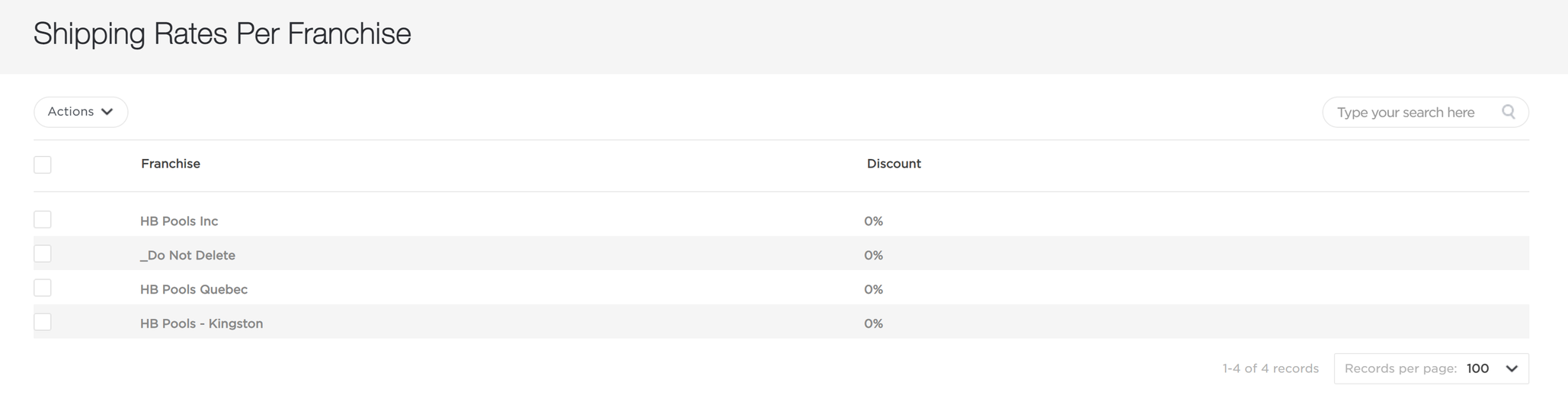
Task: Click the 100 records per page value
Action: click(x=1477, y=368)
